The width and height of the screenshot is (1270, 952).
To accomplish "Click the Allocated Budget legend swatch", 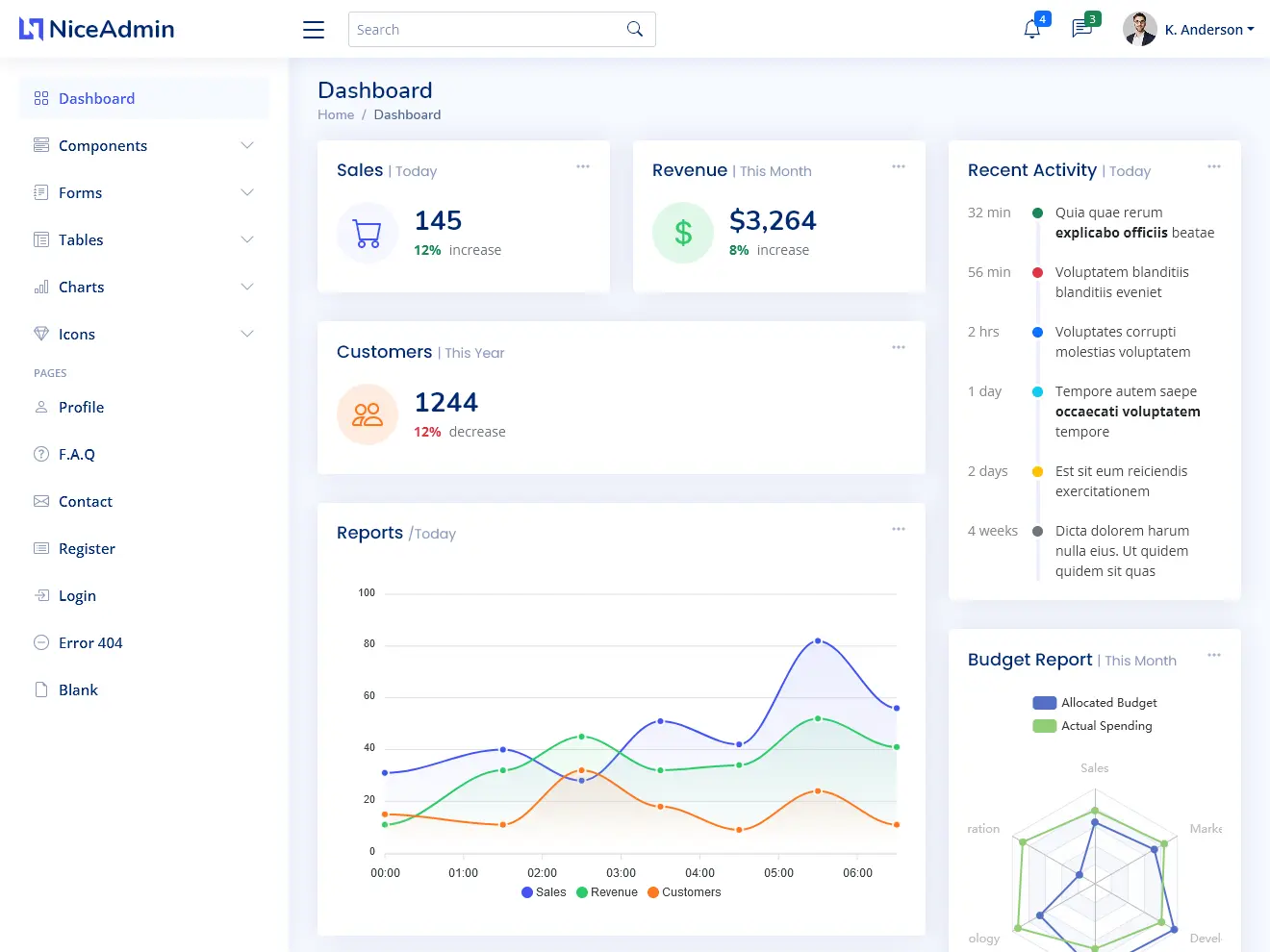I will [x=1044, y=702].
